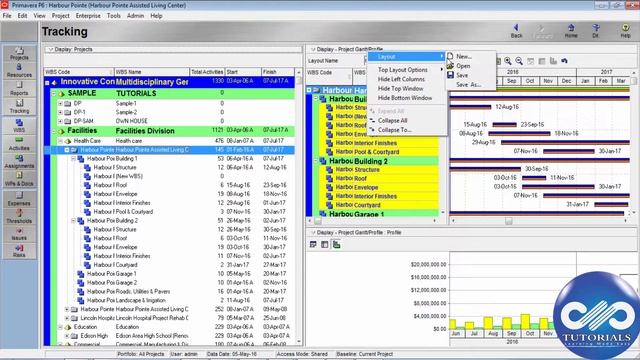Open the Issues view from sidebar
Viewport: 640px width, 360px height.
tap(19, 234)
